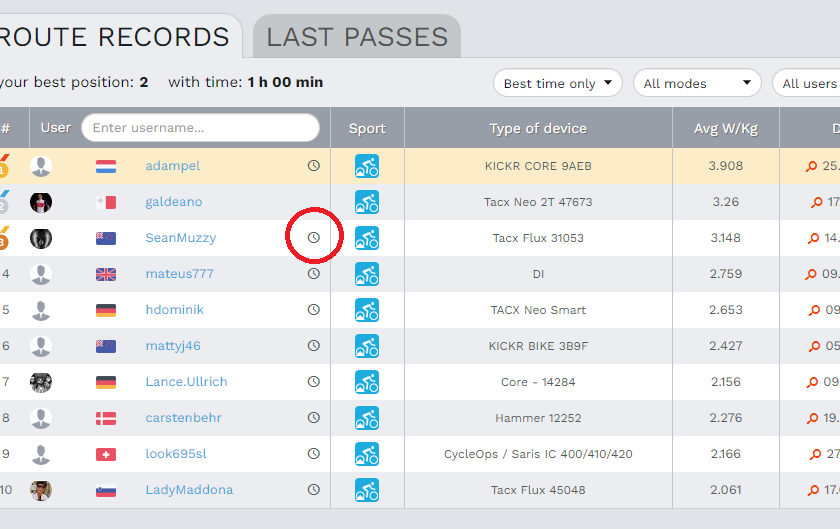The image size is (840, 529).
Task: Open mateus777 user profile link
Action: pos(179,273)
